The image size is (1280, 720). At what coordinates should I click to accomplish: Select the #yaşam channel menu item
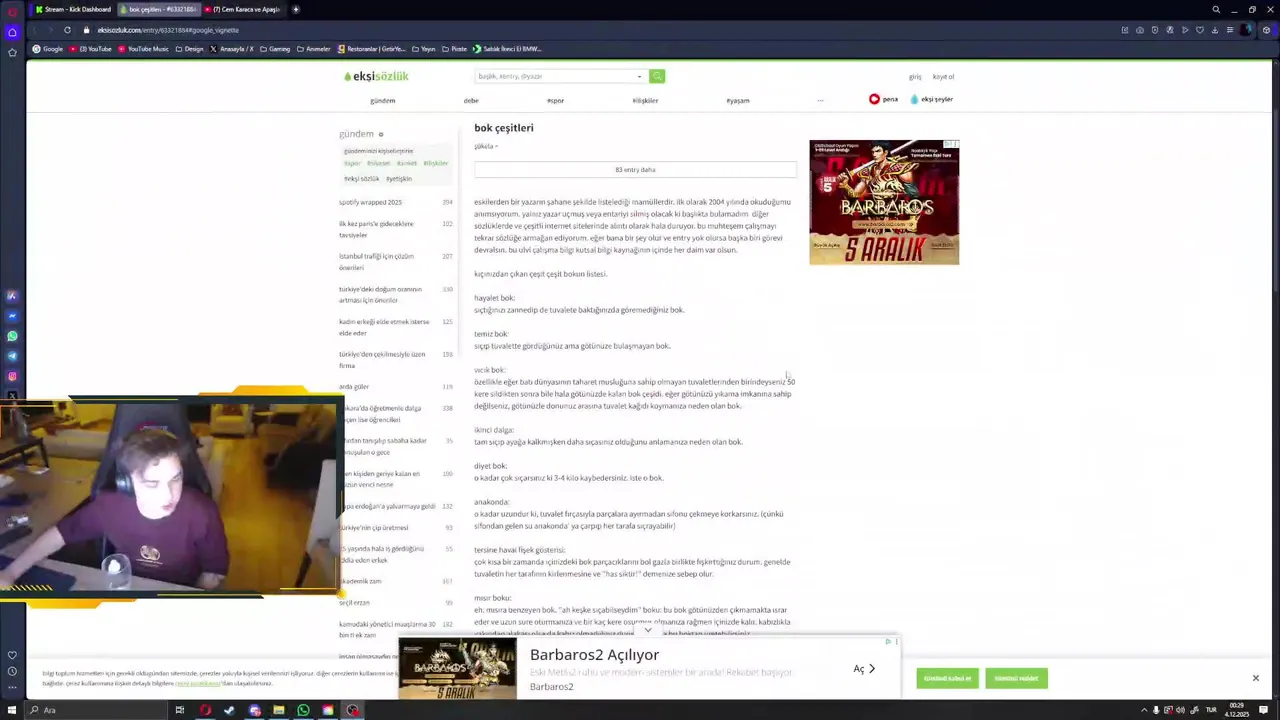[737, 100]
